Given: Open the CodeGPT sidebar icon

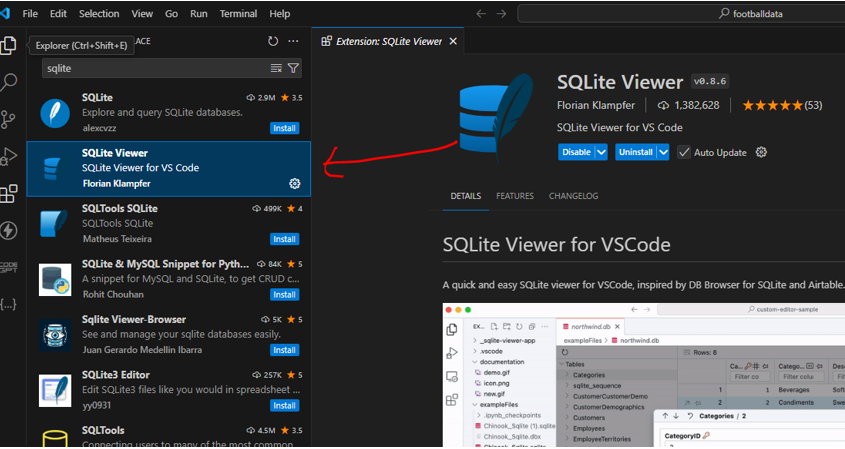Looking at the screenshot, I should point(10,265).
